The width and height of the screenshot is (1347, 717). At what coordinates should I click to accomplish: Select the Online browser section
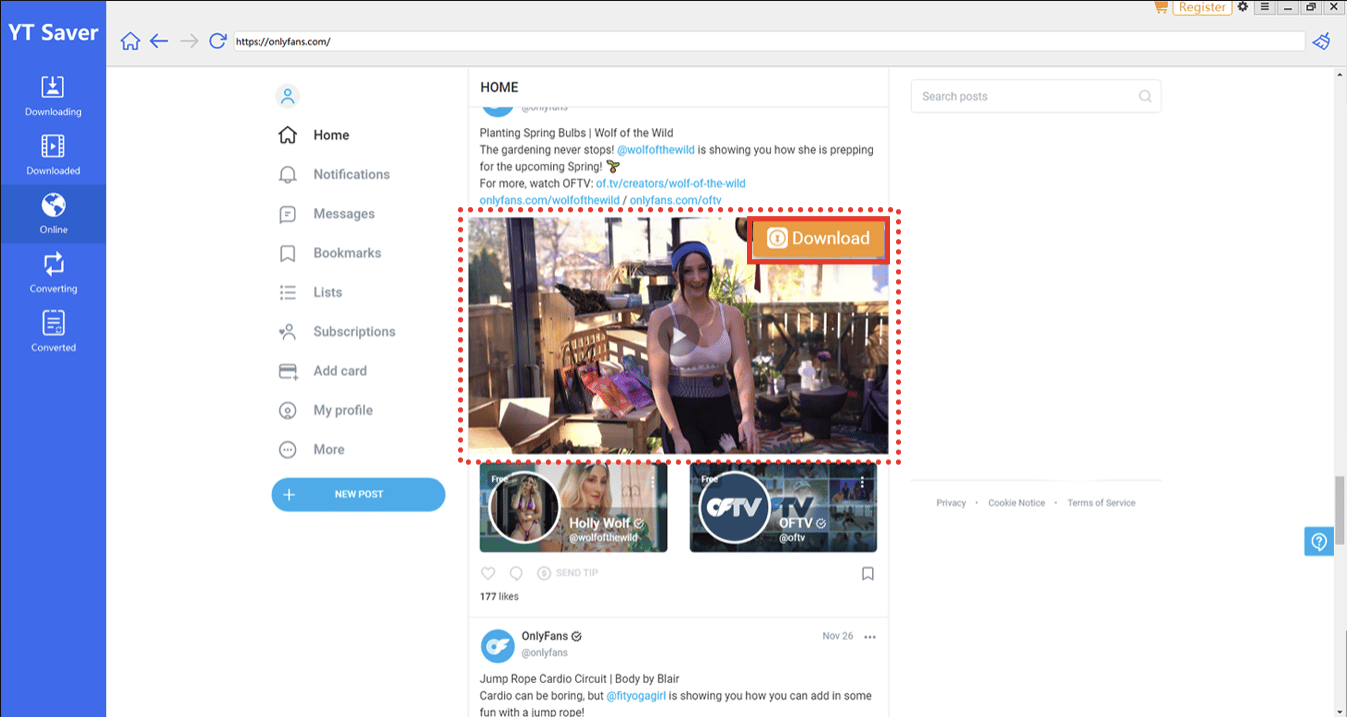coord(53,214)
